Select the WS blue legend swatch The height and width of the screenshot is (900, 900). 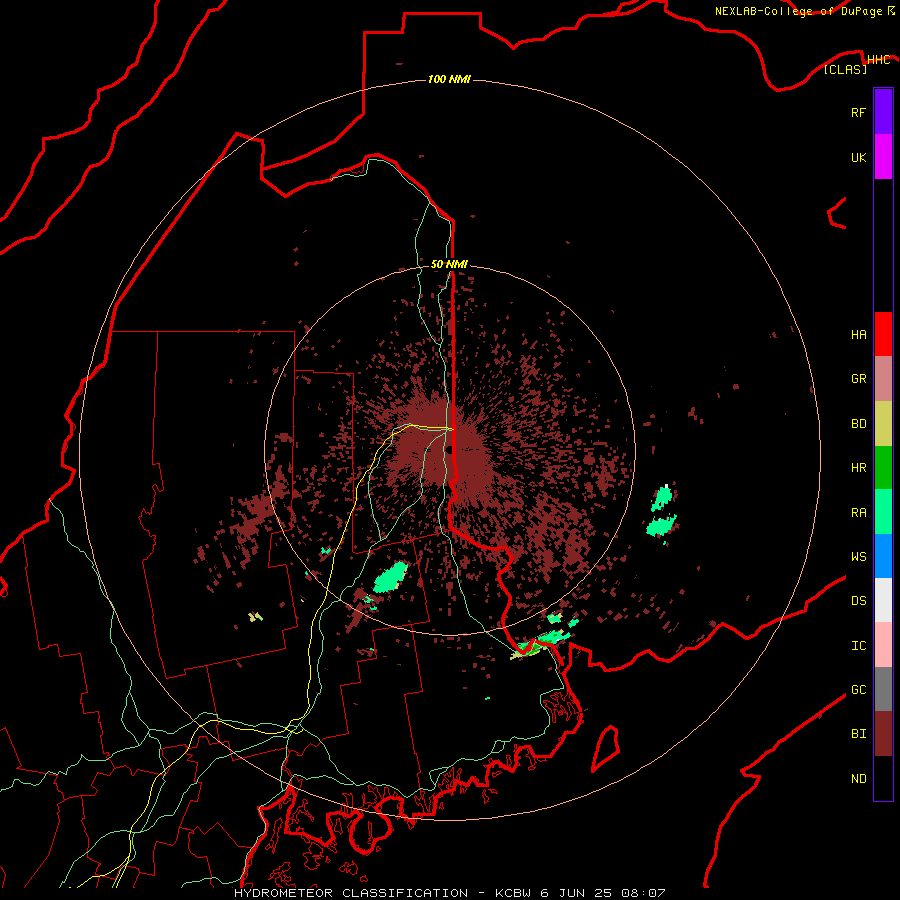click(x=883, y=556)
